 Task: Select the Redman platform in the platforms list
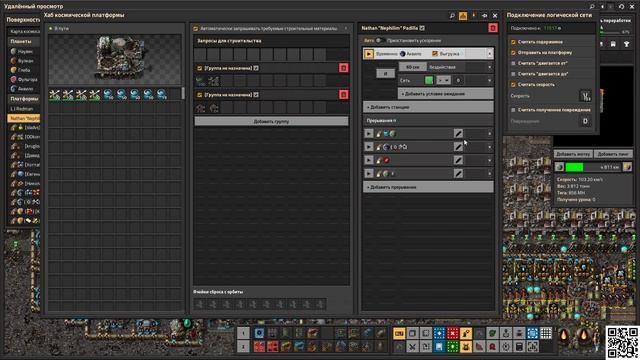[24, 109]
